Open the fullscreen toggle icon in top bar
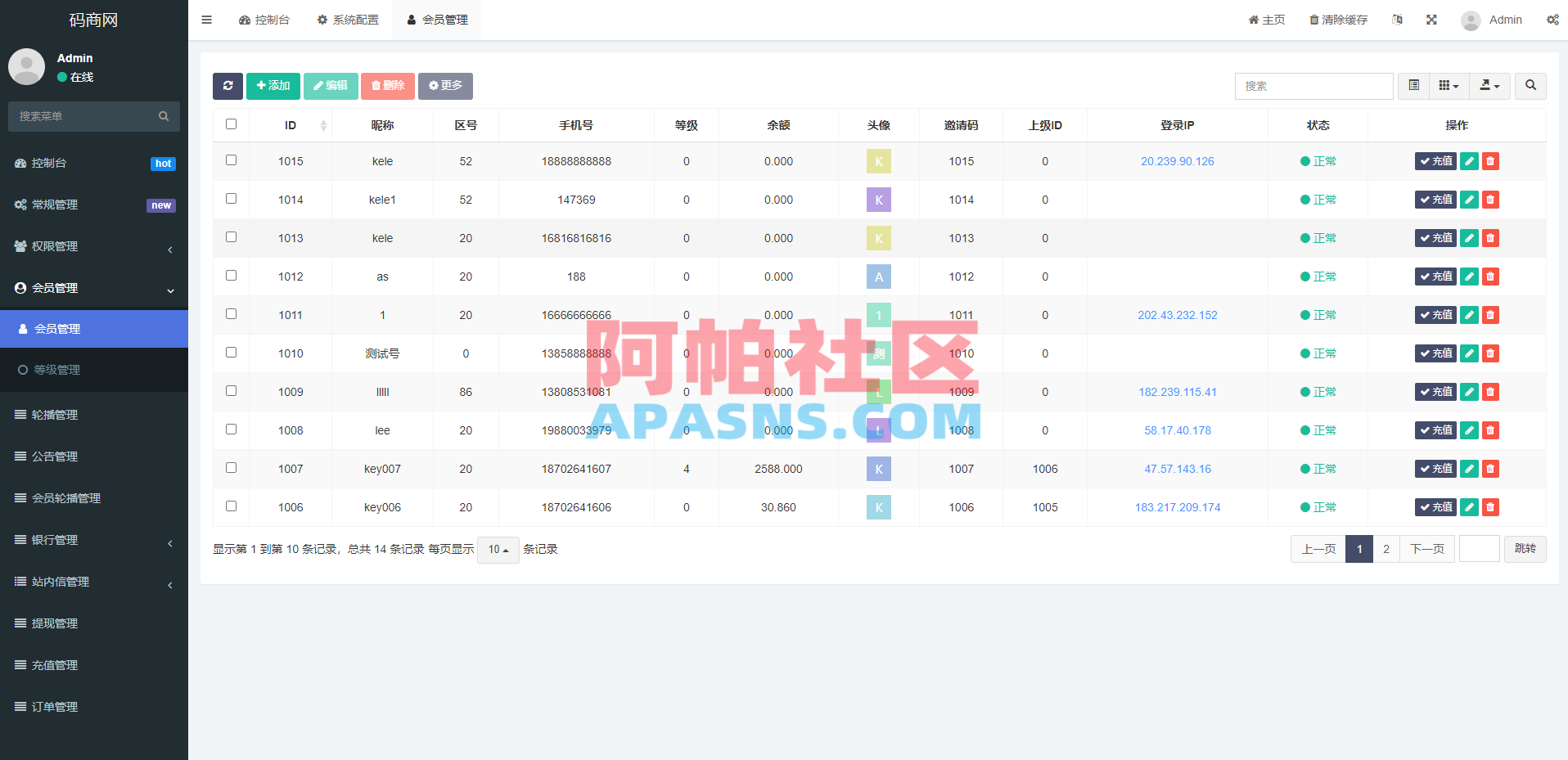Viewport: 1568px width, 760px height. (1431, 19)
